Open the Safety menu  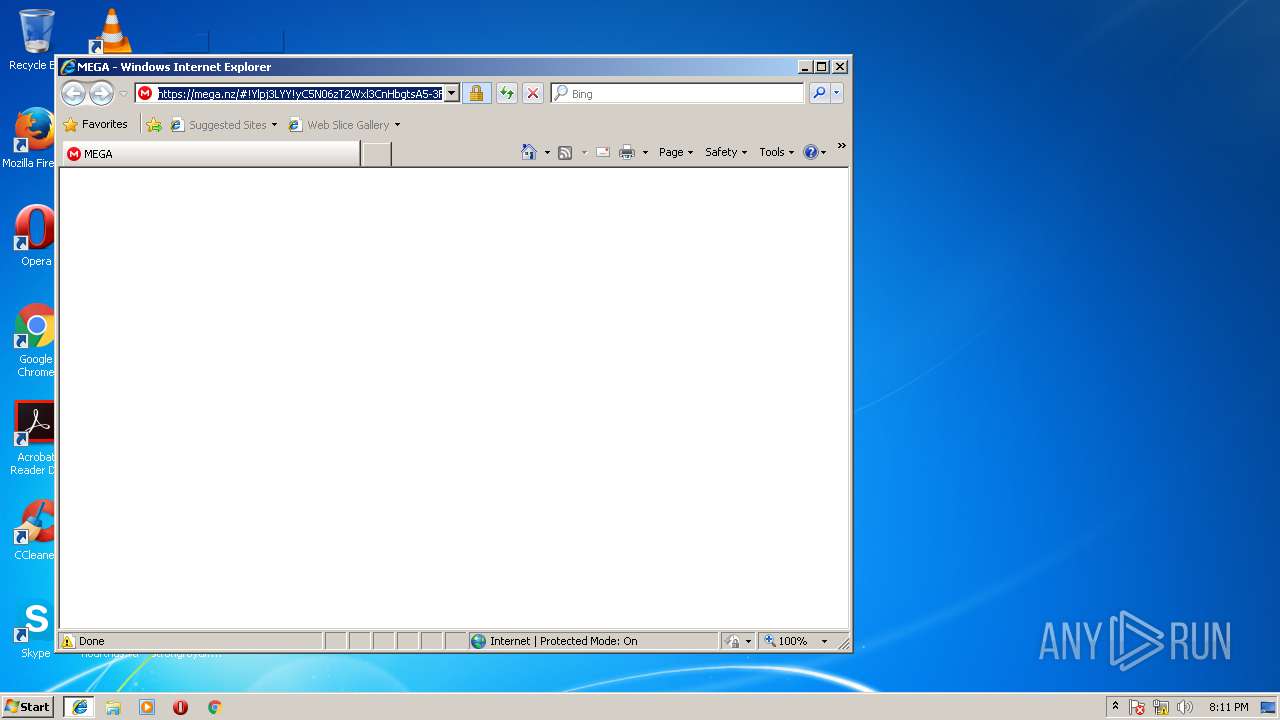pyautogui.click(x=726, y=152)
